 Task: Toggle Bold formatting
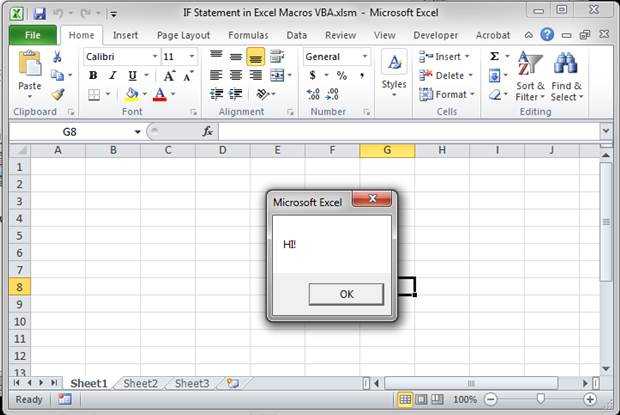pos(93,75)
